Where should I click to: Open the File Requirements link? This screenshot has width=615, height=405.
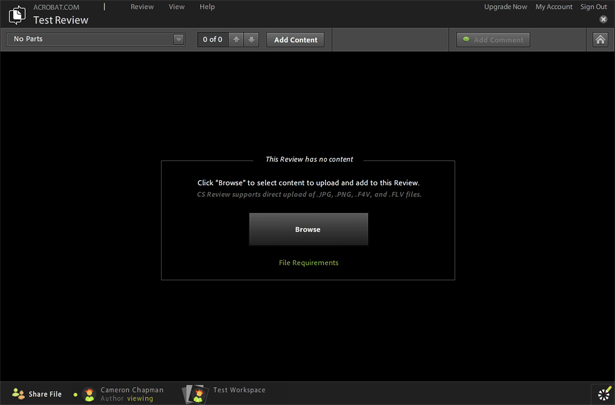click(x=308, y=263)
